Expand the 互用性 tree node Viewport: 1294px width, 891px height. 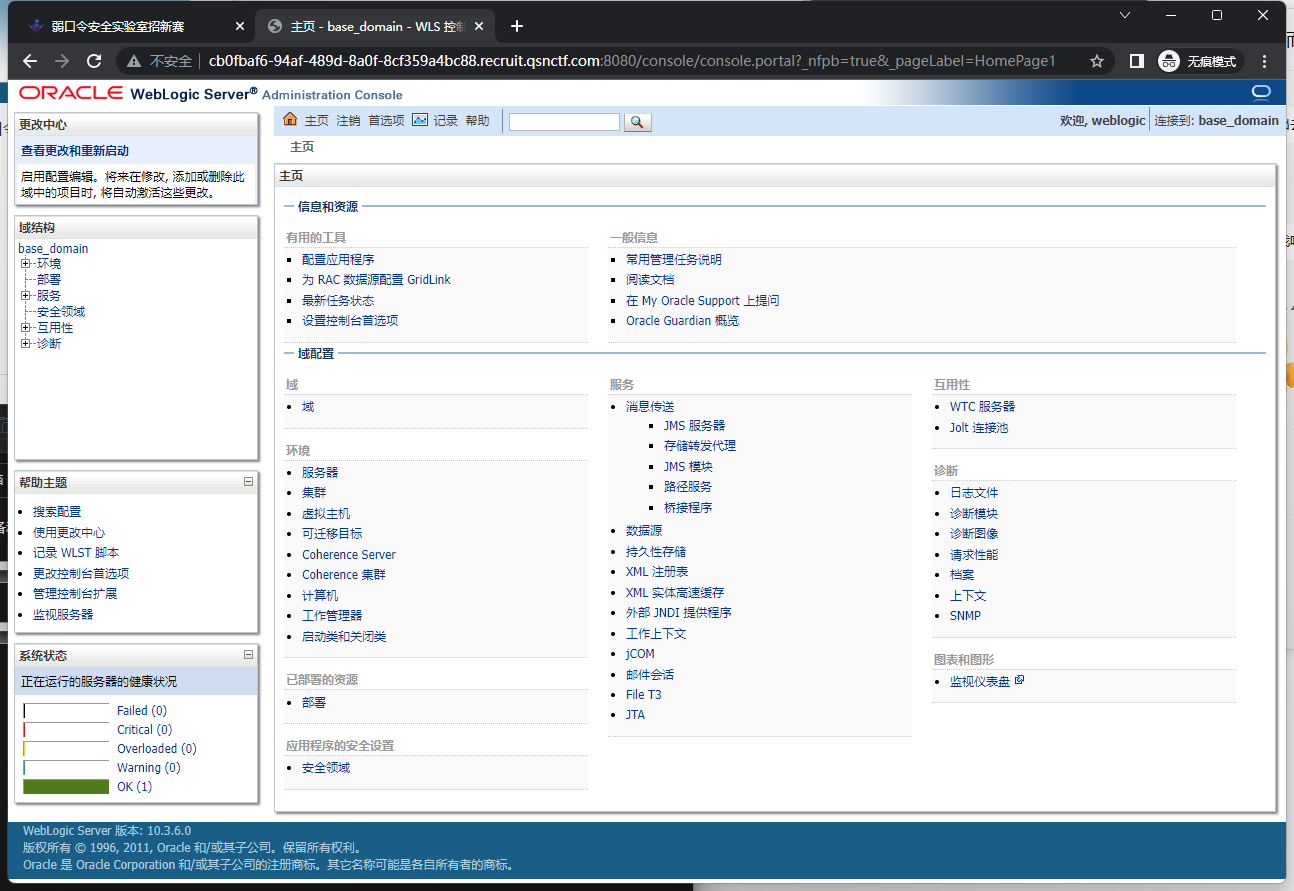coord(25,327)
